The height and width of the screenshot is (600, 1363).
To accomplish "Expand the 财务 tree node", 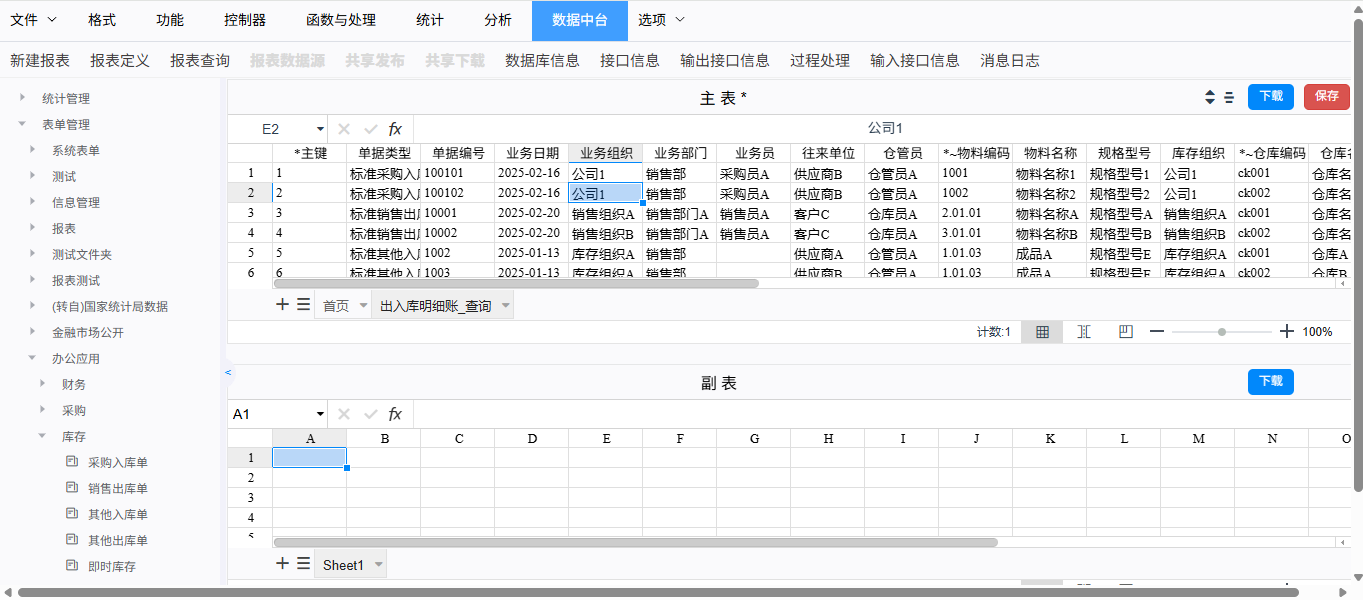I will tap(42, 384).
